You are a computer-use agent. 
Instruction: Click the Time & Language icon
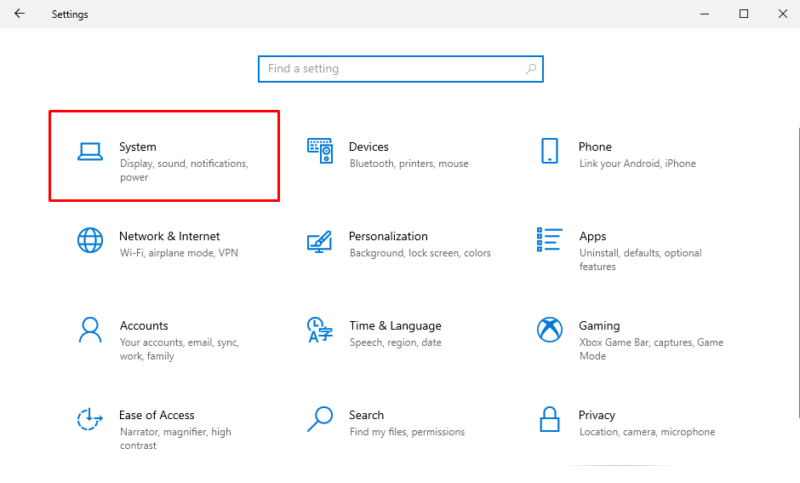pos(319,330)
